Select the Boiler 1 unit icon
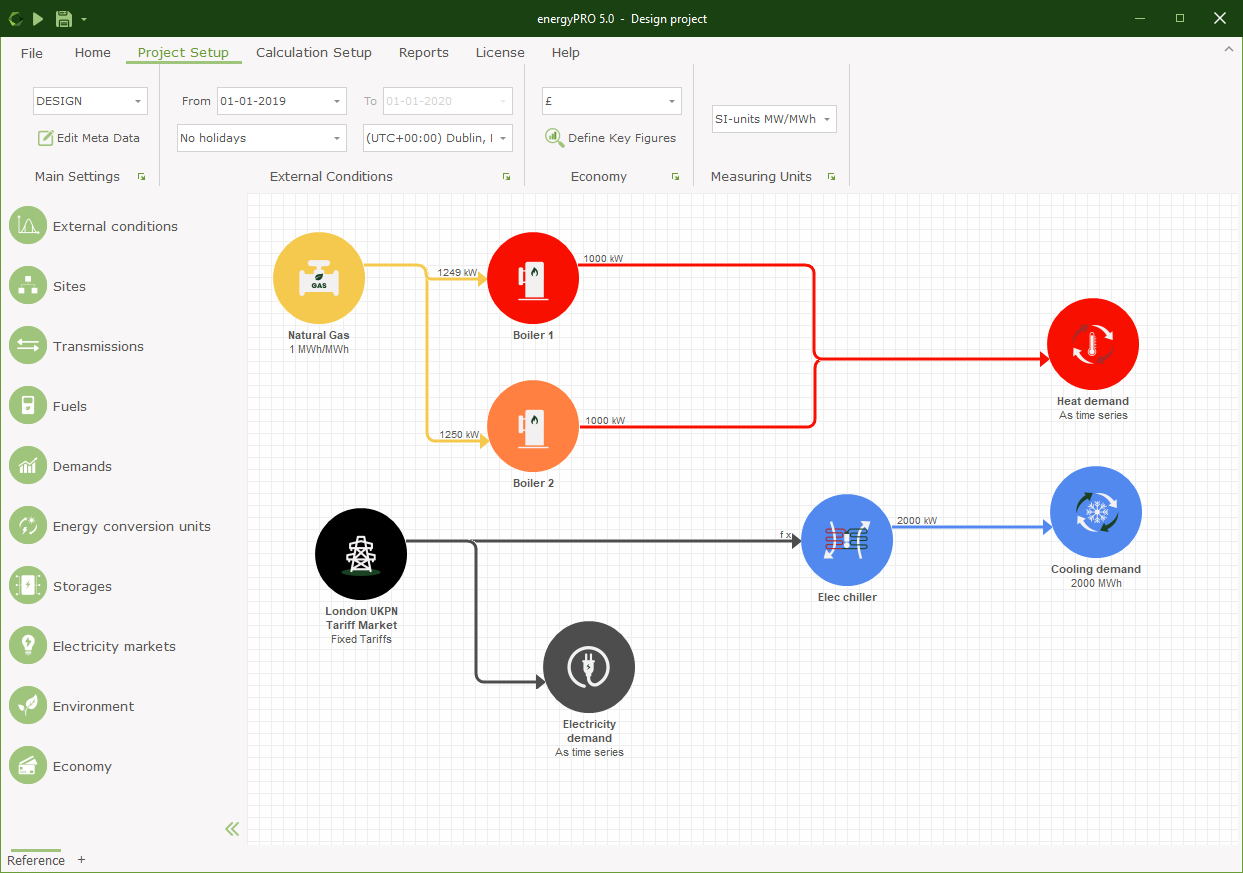The width and height of the screenshot is (1243, 873). point(533,278)
